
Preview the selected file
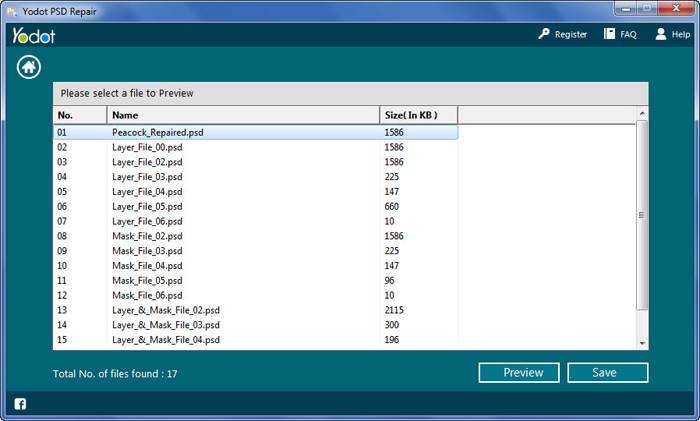[519, 373]
